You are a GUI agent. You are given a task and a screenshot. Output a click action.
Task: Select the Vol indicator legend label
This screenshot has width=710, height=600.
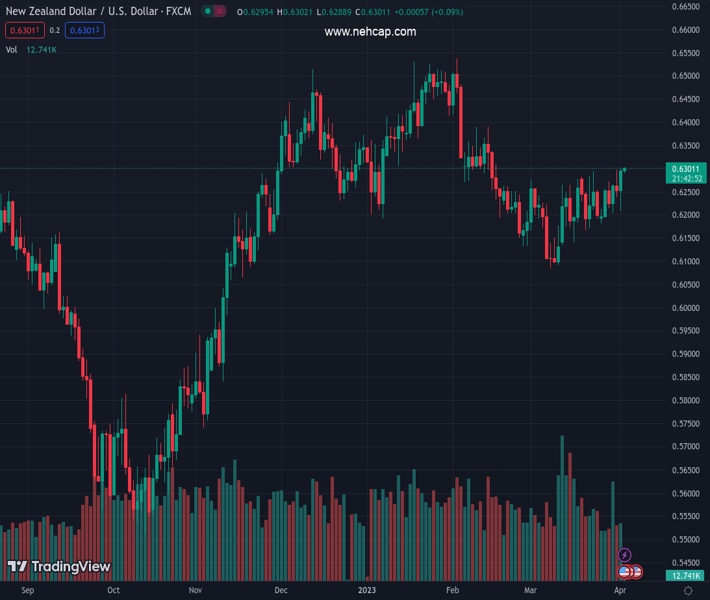coord(11,49)
